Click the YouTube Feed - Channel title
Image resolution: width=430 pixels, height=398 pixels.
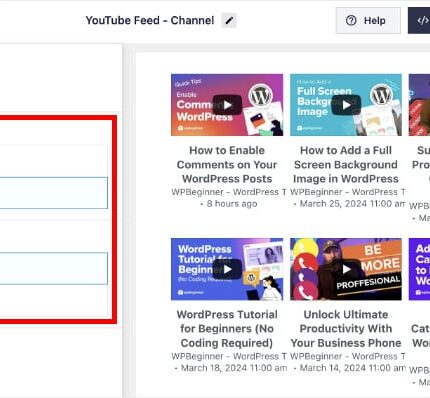(150, 21)
